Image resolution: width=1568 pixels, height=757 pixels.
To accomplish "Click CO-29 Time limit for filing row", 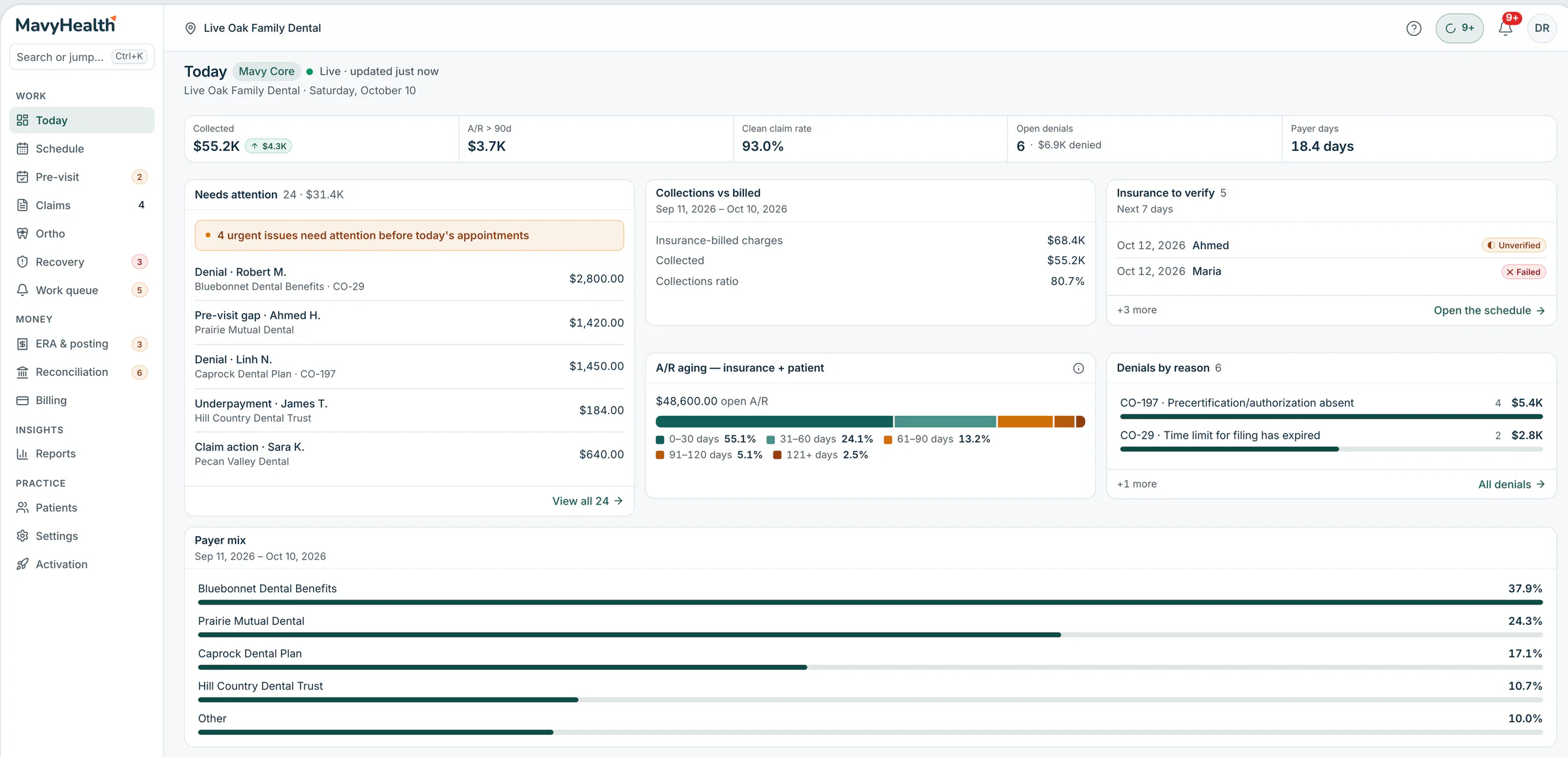I will tap(1331, 440).
